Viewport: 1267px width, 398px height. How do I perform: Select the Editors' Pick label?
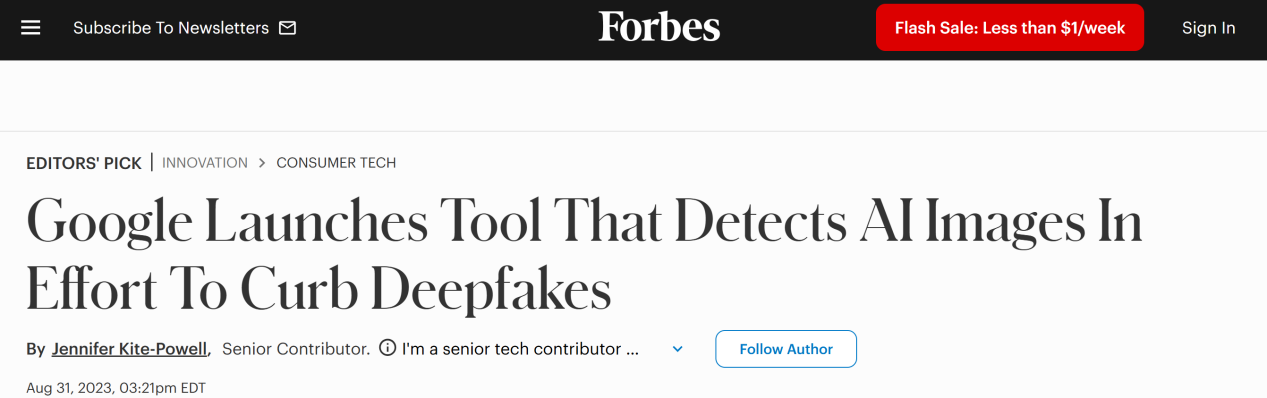pyautogui.click(x=84, y=163)
